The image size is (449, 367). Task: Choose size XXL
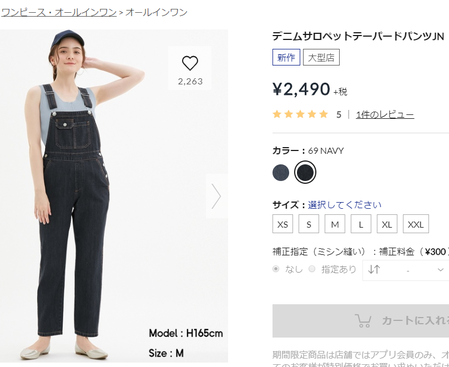416,224
